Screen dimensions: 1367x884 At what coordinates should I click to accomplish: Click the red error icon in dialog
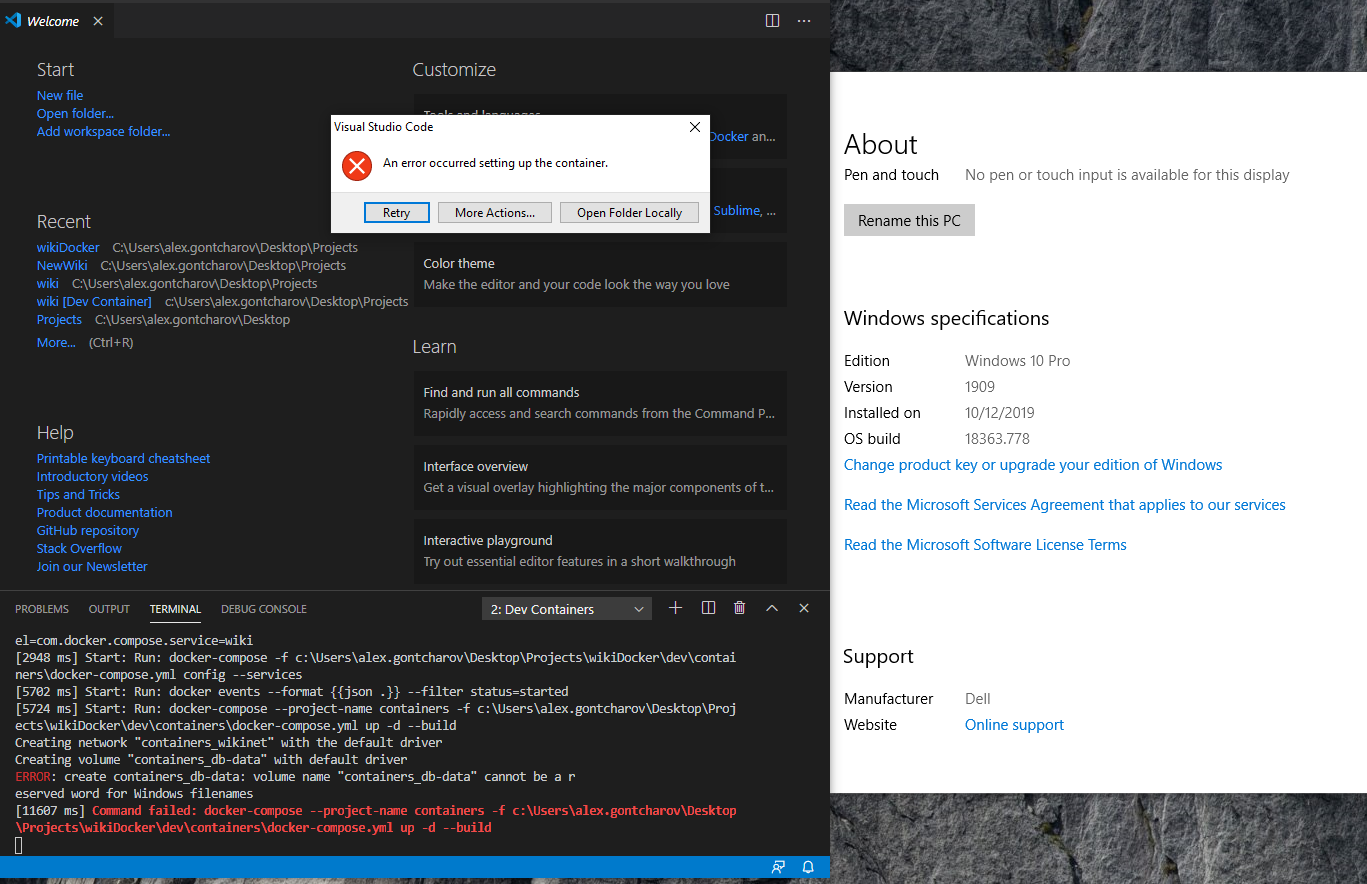(x=357, y=165)
